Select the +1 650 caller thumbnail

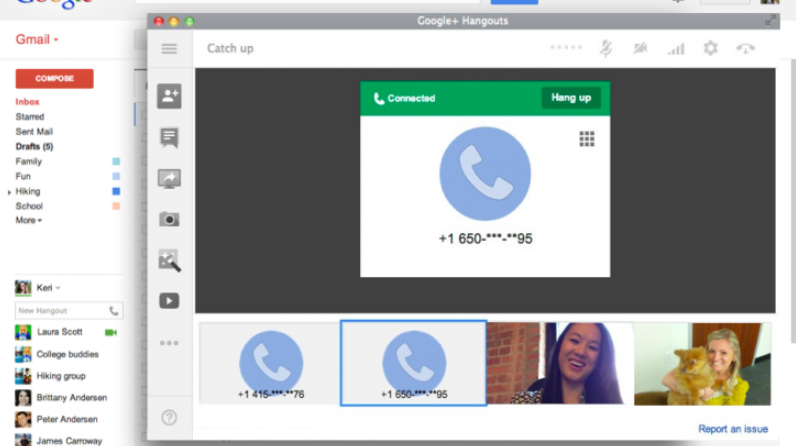413,363
